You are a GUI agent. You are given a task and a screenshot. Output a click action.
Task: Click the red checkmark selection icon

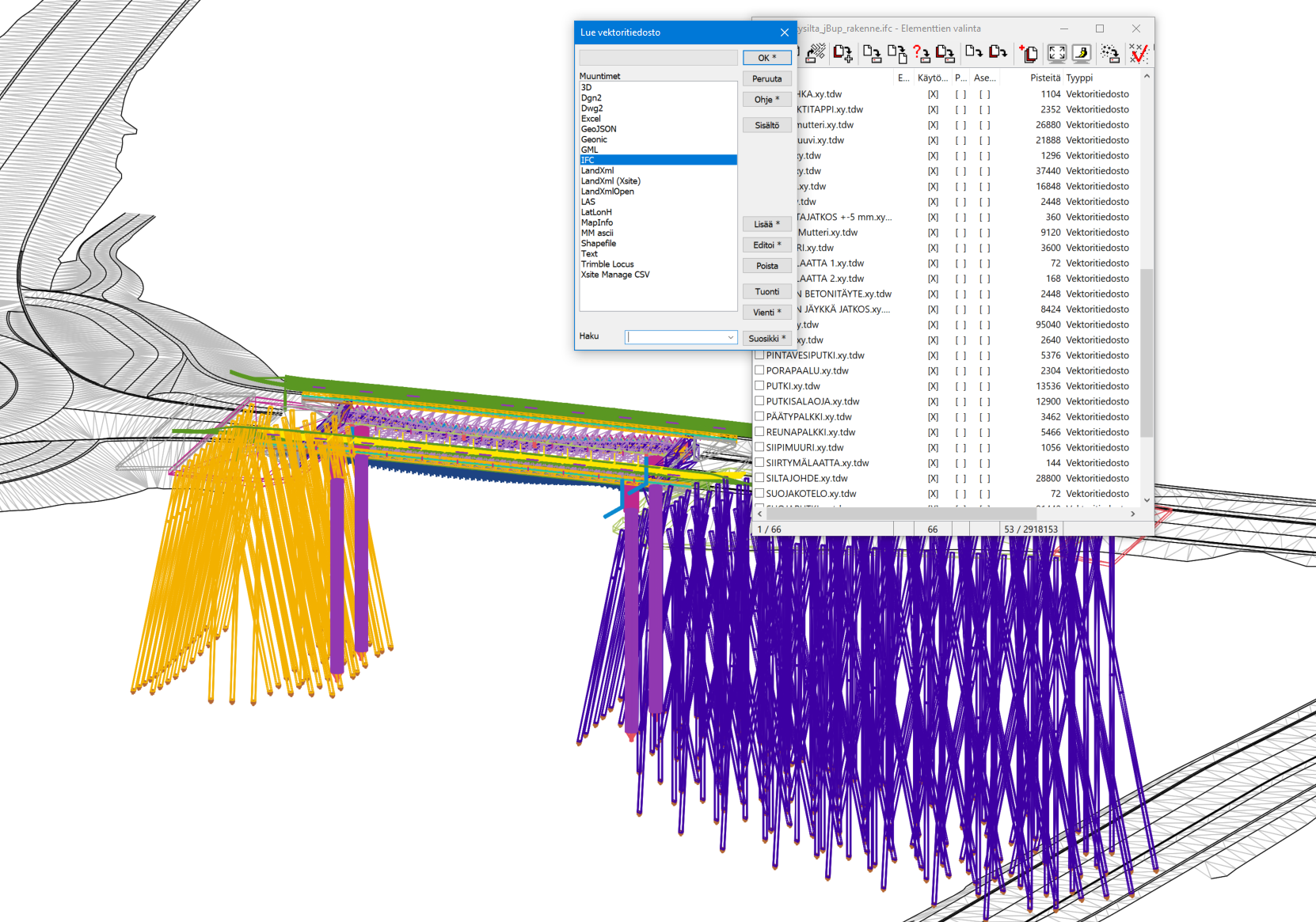coord(1138,53)
